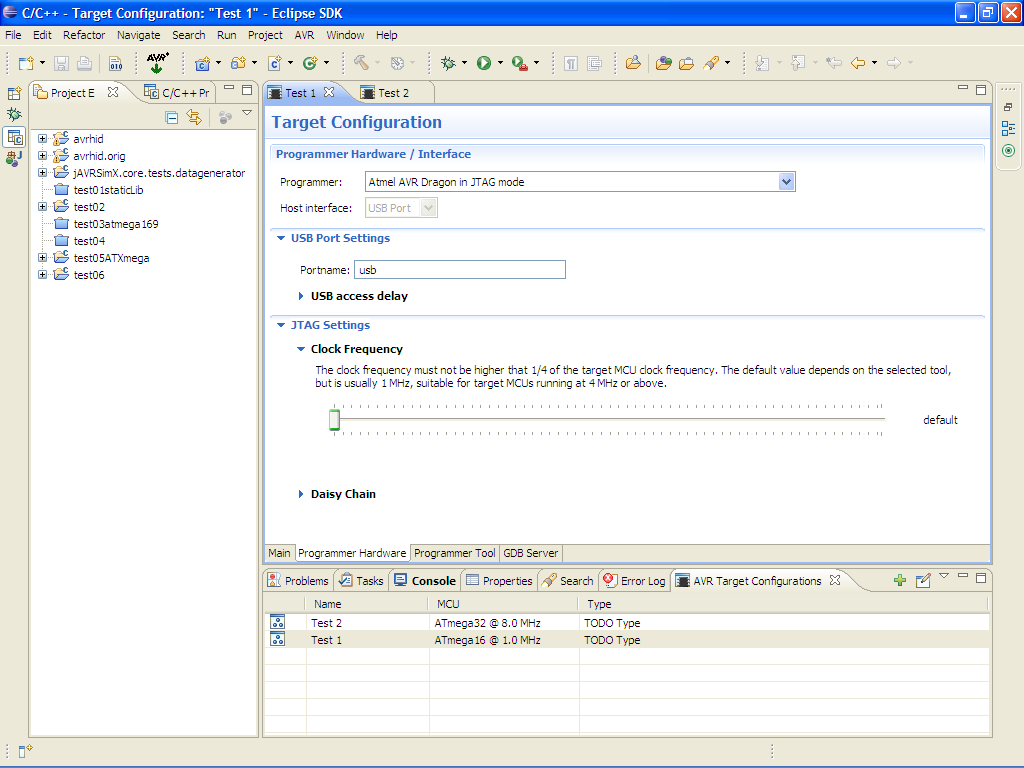
Task: Click the New C source file icon
Action: tap(275, 63)
